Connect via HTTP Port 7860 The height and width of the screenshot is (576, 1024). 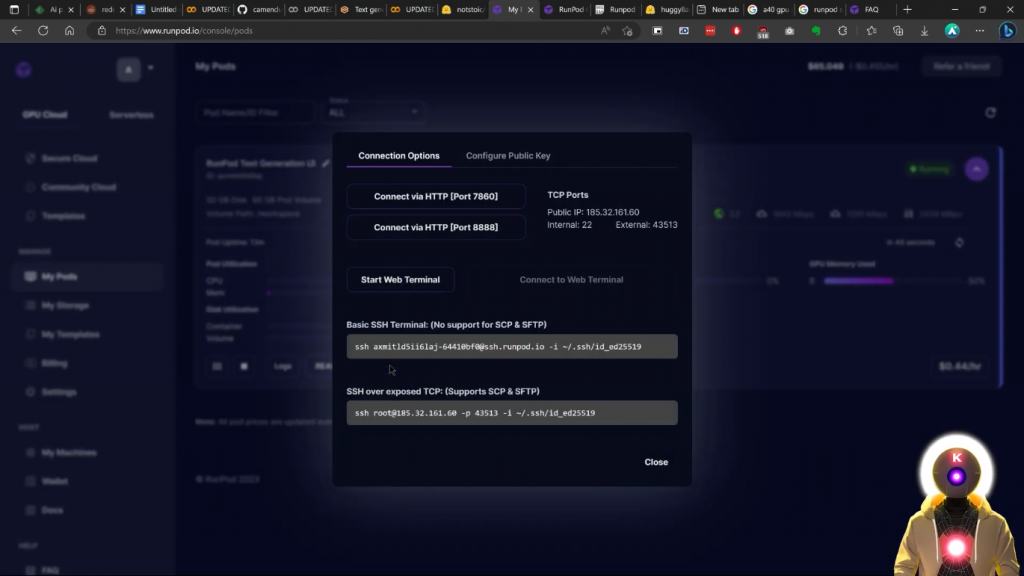pyautogui.click(x=436, y=196)
